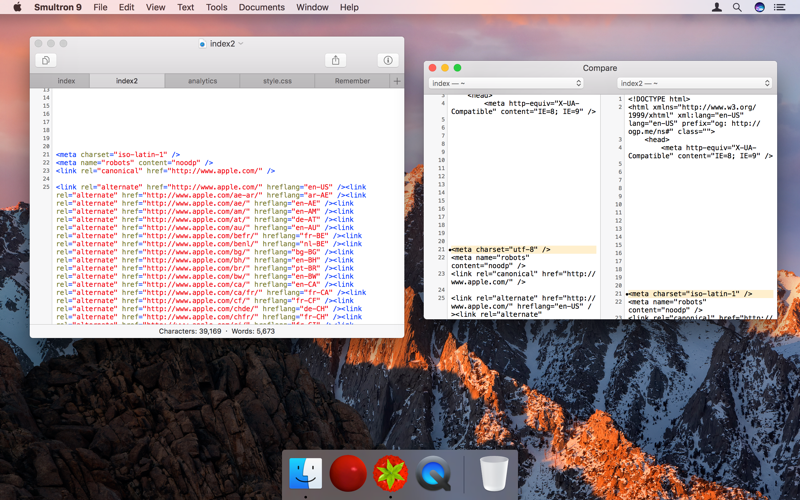Screen dimensions: 800x500
Task: Open Notification Center from the menu bar
Action: pyautogui.click(x=780, y=7)
